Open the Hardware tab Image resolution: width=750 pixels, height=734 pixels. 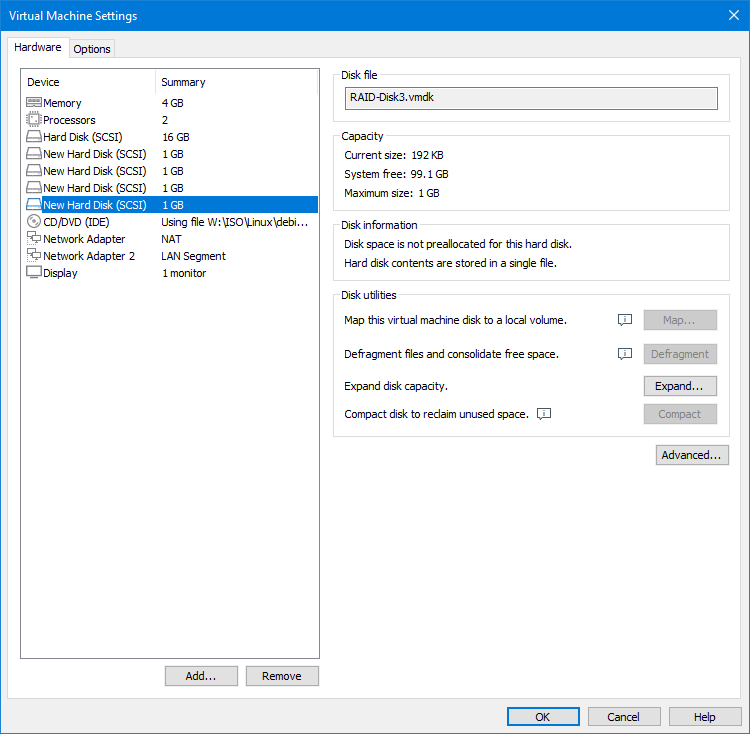(x=38, y=48)
